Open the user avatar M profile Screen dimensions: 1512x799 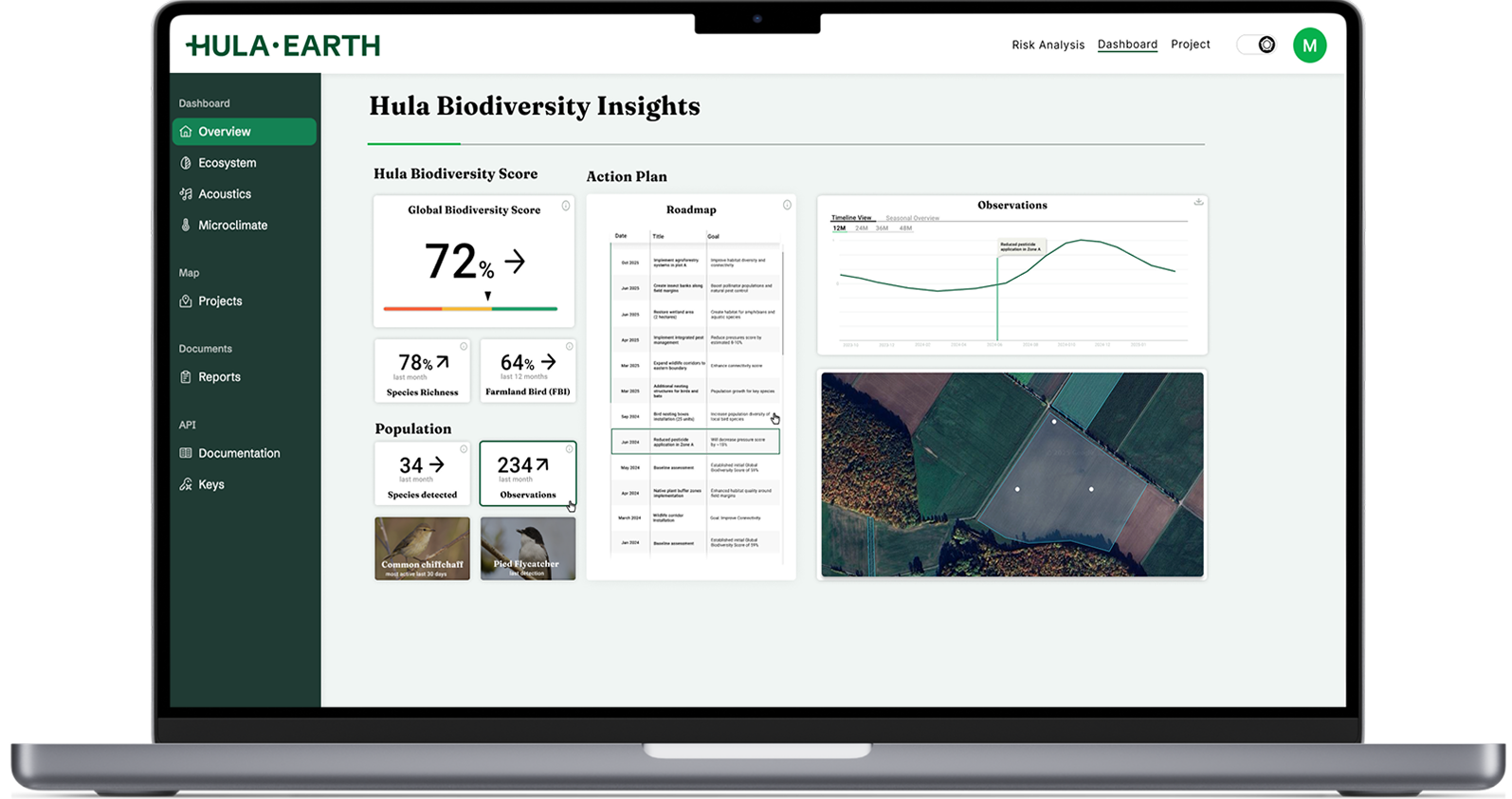(1309, 45)
